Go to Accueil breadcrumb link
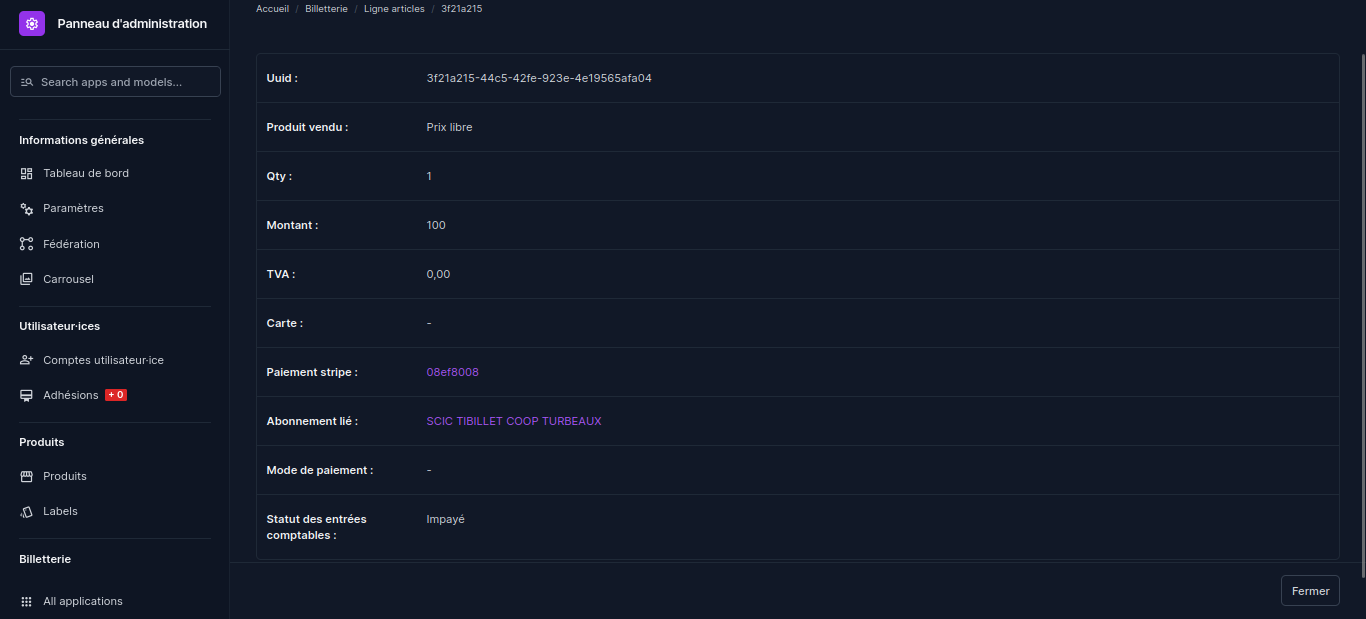The image size is (1366, 619). (272, 8)
